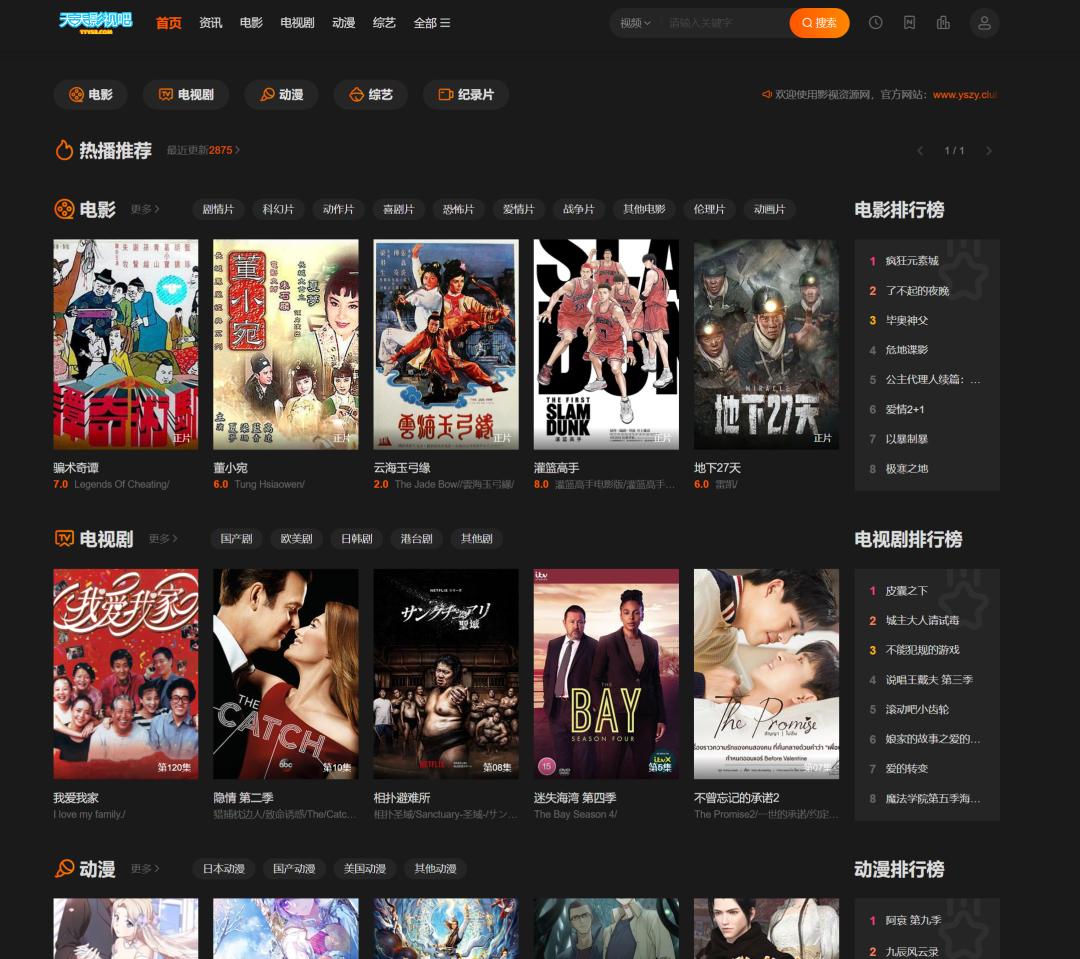This screenshot has width=1080, height=959.
Task: Open the www.yszy.club website link
Action: click(964, 94)
